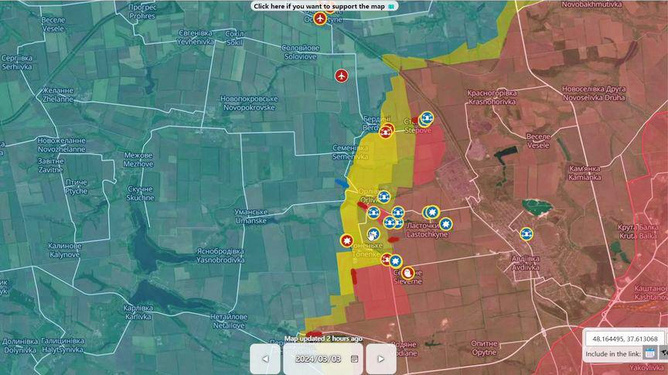The height and width of the screenshot is (375, 668).
Task: Click the support the map banner link
Action: pos(324,6)
